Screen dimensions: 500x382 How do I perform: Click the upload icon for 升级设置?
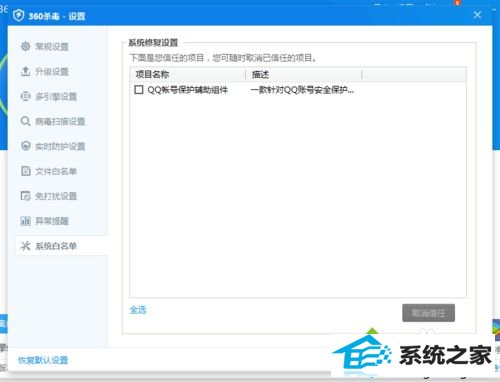26,71
